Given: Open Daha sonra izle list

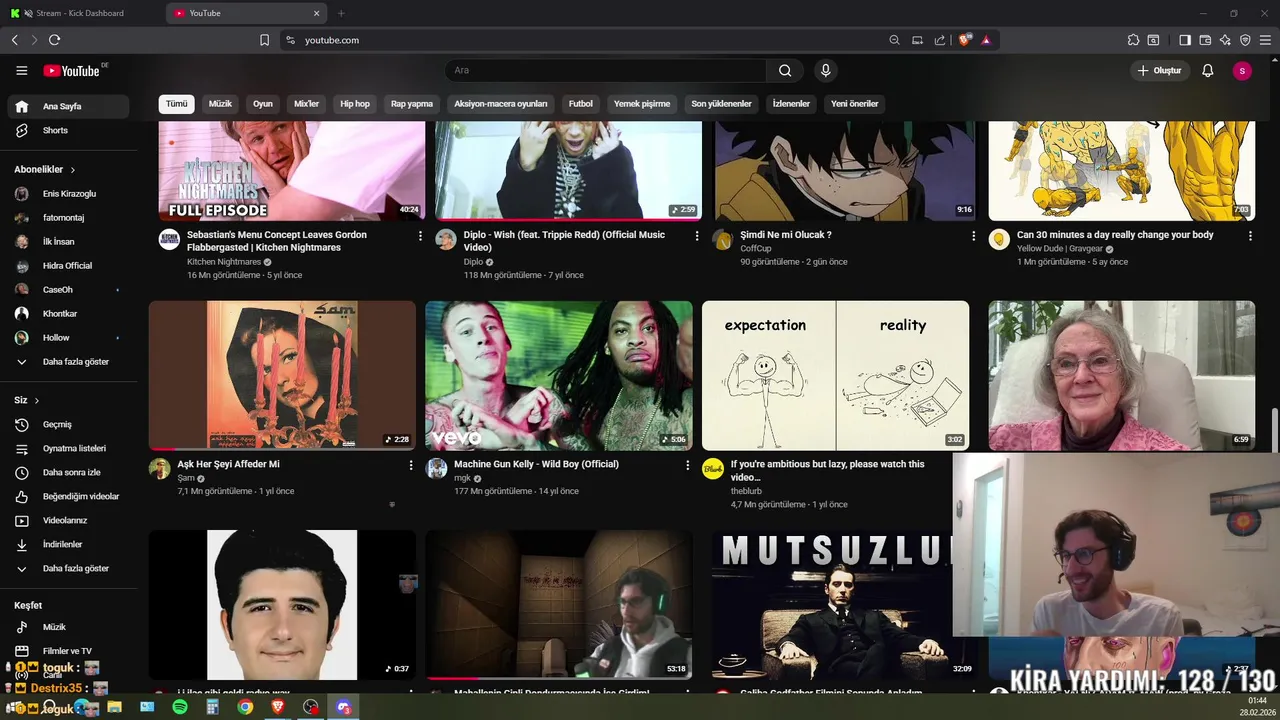Looking at the screenshot, I should point(68,472).
